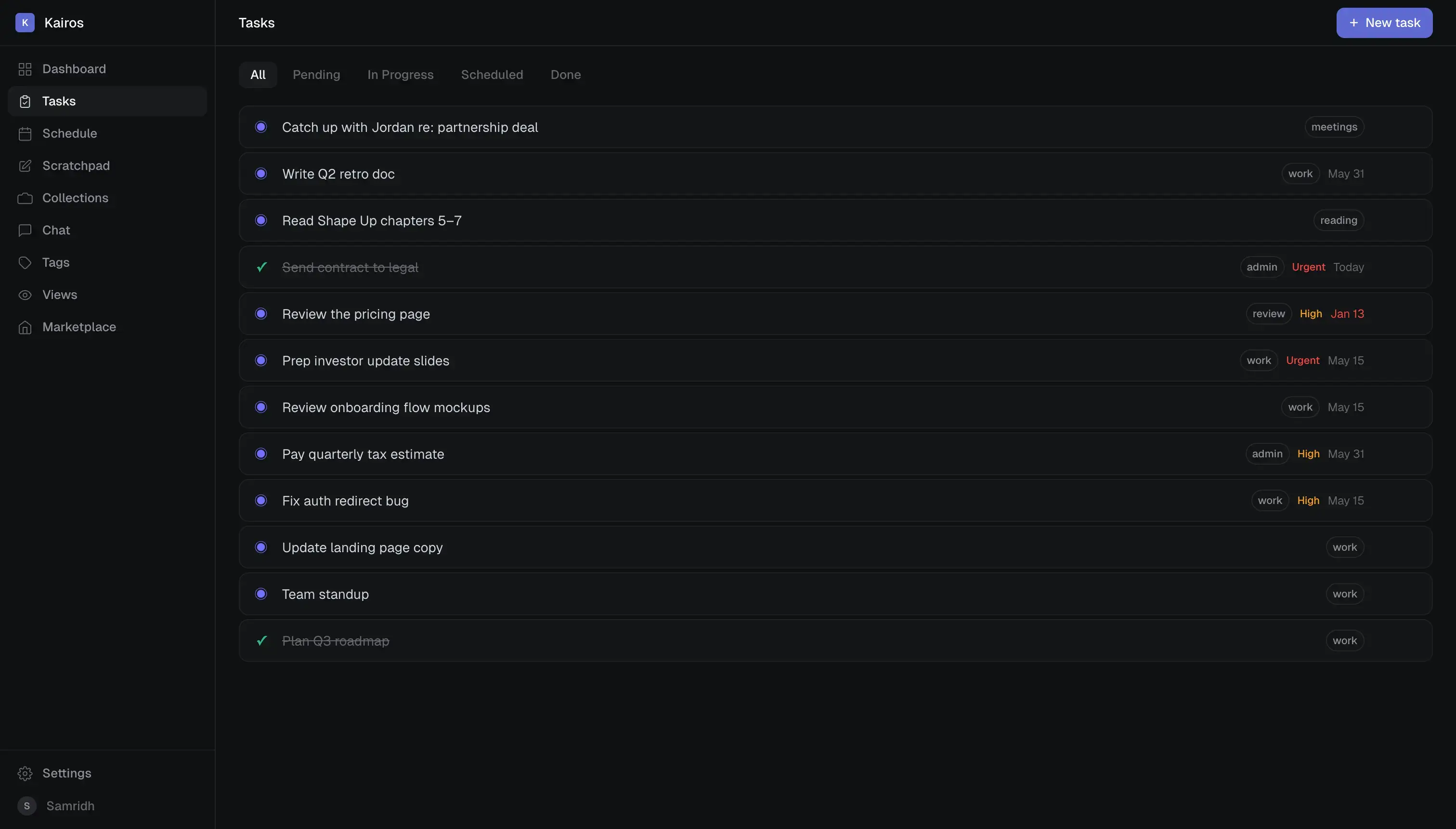Open the Schedule calendar icon

(25, 134)
